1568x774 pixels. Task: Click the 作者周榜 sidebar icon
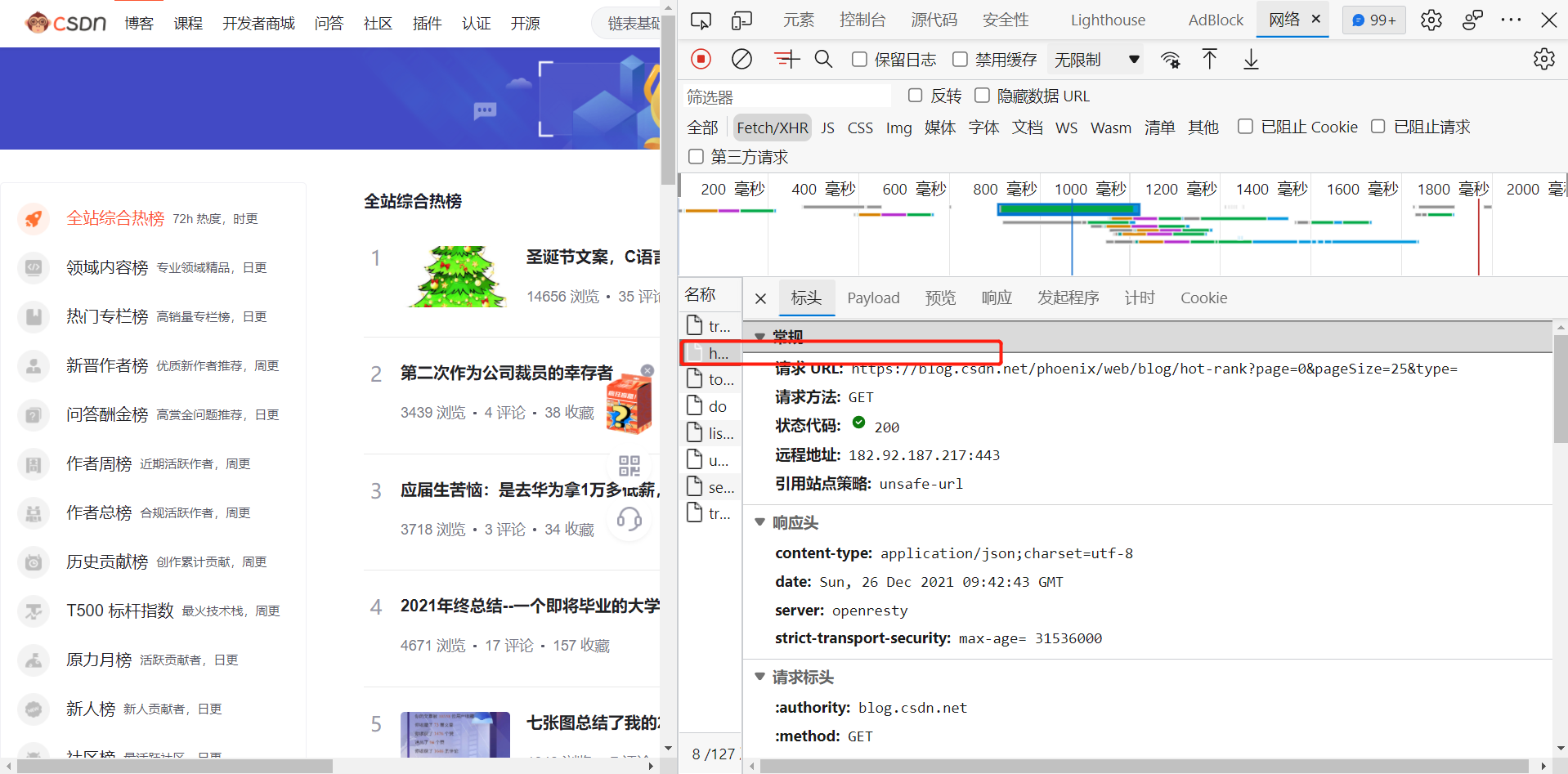click(34, 463)
